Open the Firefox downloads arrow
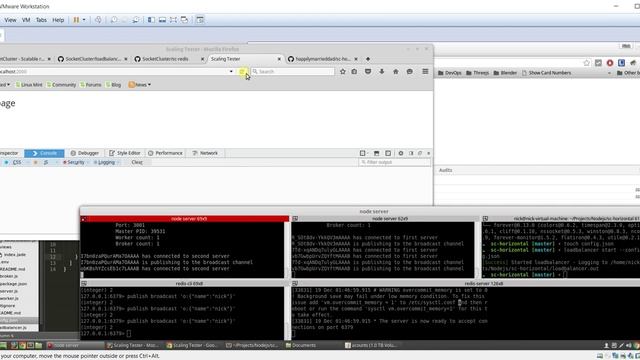Screen dimensions: 640x360 (382, 71)
